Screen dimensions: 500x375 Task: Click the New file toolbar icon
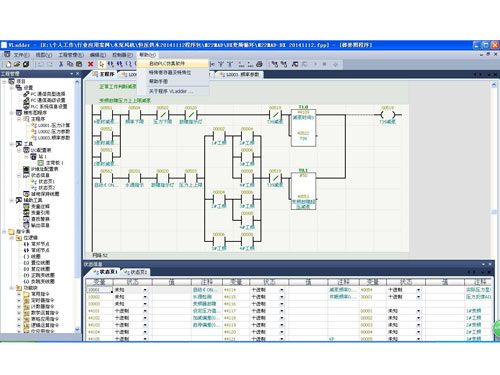[x=9, y=64]
